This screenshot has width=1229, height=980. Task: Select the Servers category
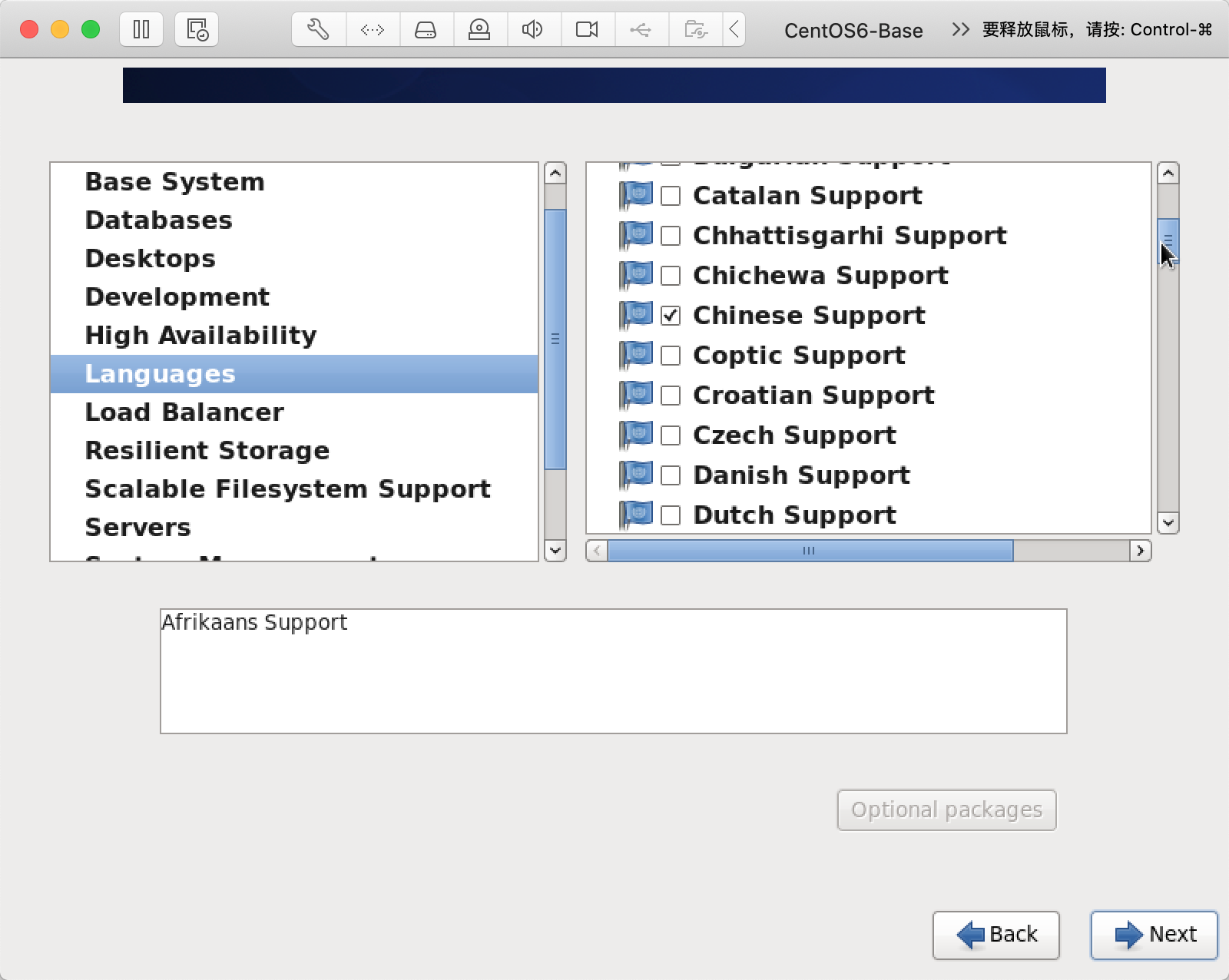tap(138, 528)
